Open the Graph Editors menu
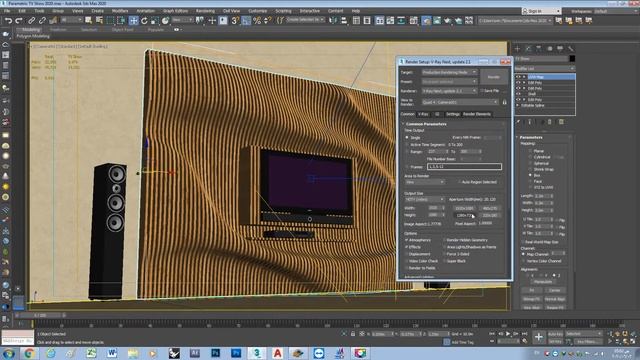Image resolution: width=640 pixels, height=360 pixels. click(175, 11)
